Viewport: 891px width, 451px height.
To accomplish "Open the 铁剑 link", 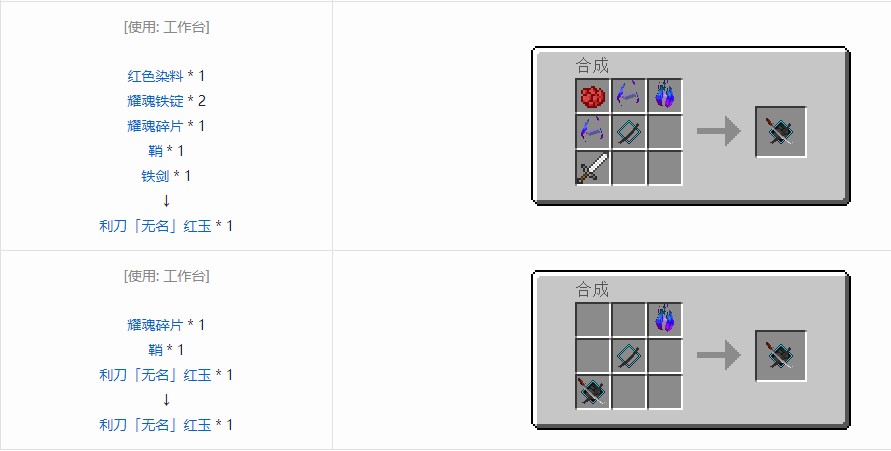I will pyautogui.click(x=155, y=176).
